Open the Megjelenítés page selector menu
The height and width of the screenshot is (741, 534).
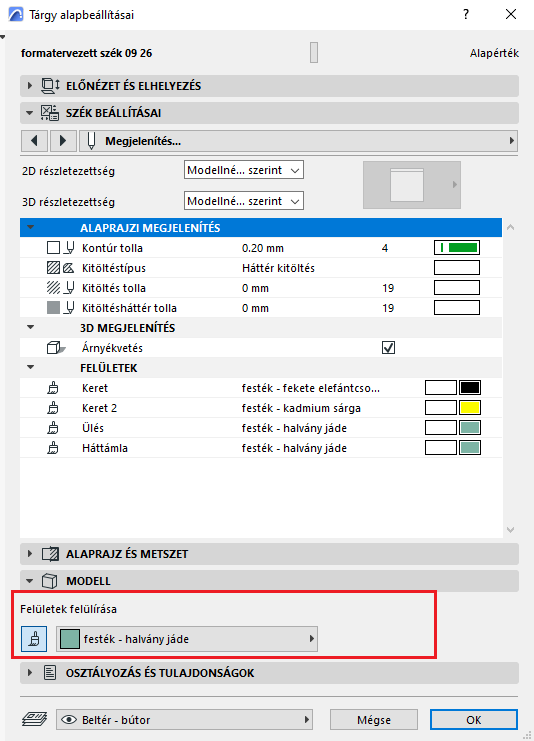(x=298, y=141)
